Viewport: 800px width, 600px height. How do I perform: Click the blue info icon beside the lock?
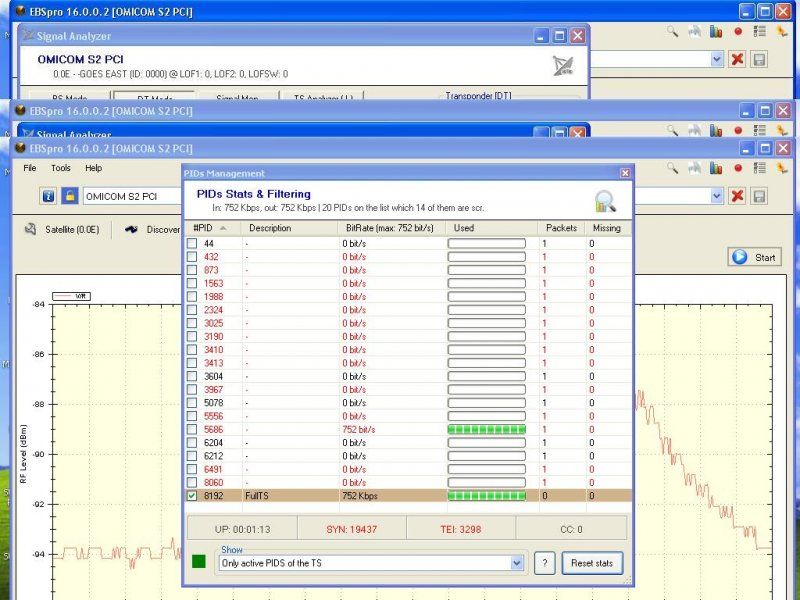tap(47, 196)
